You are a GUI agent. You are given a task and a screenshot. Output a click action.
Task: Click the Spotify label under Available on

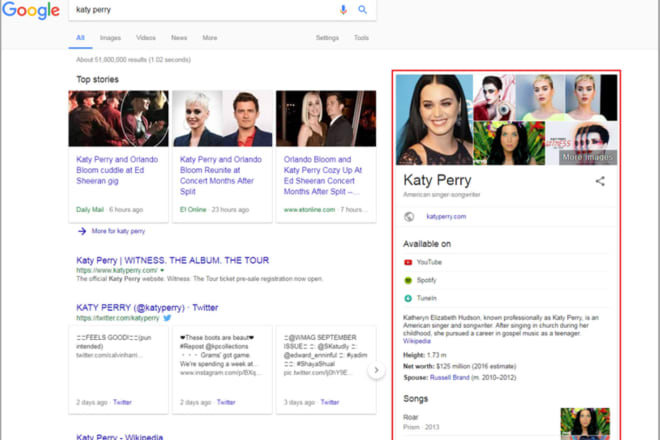[426, 280]
